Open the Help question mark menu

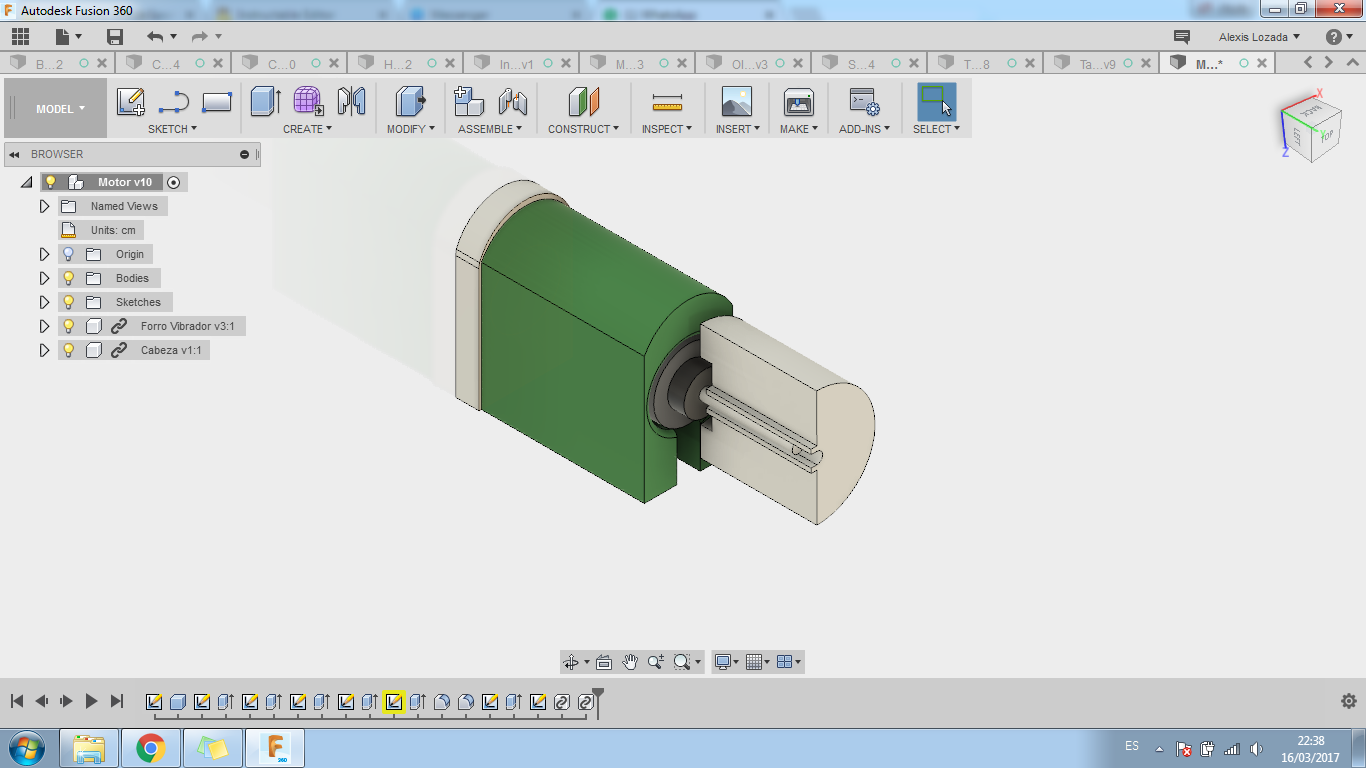pyautogui.click(x=1338, y=37)
